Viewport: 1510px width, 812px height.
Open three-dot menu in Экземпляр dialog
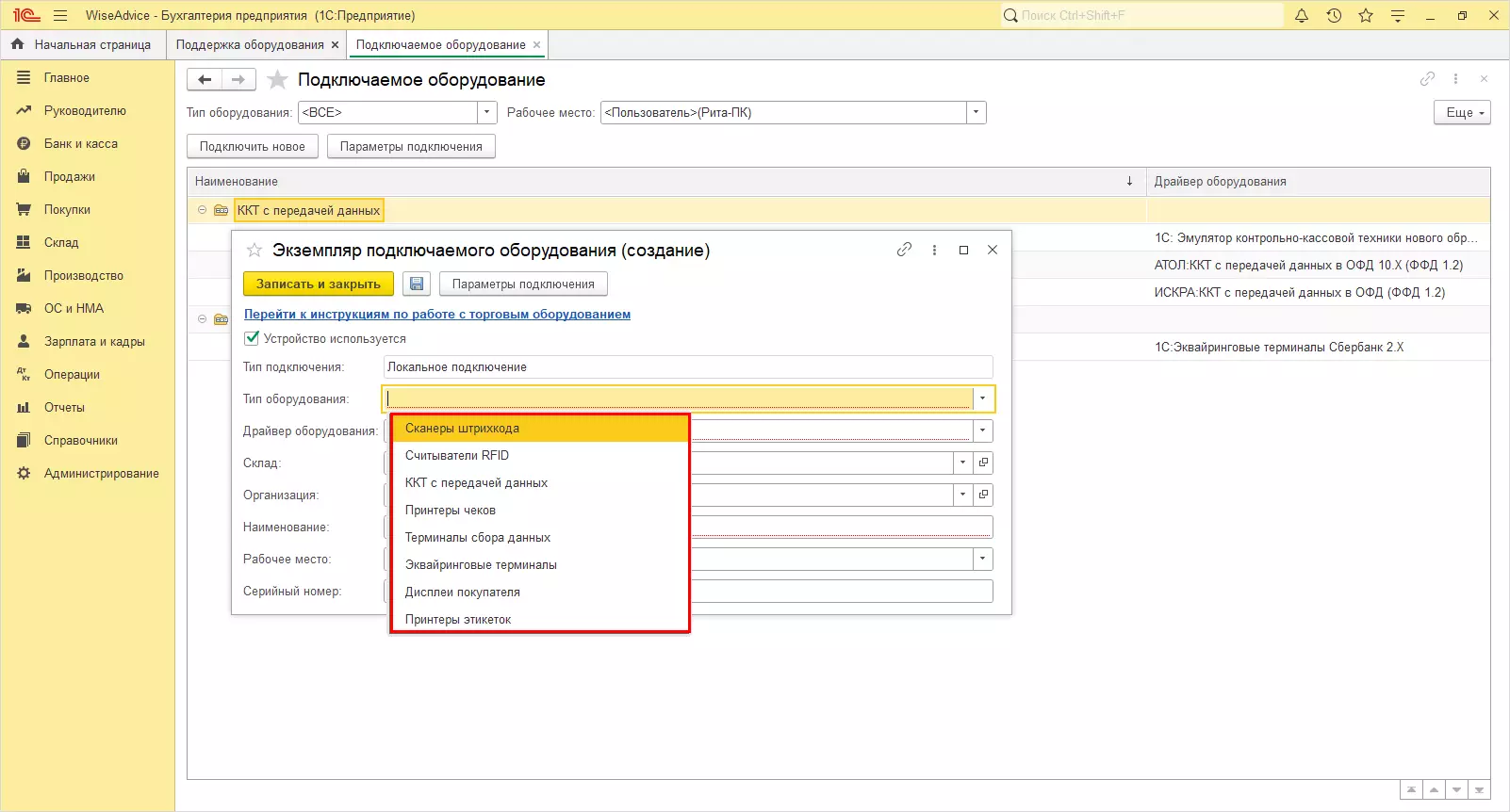(x=934, y=250)
